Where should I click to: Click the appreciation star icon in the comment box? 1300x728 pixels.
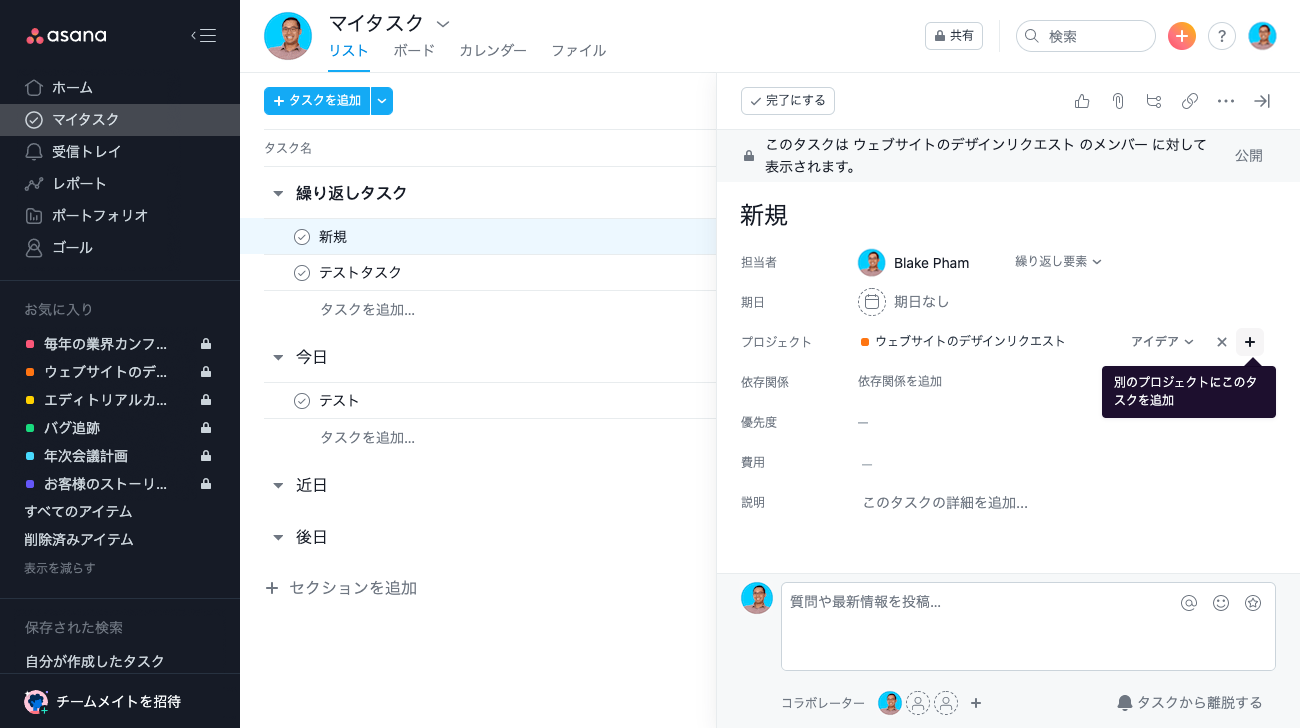coord(1253,603)
